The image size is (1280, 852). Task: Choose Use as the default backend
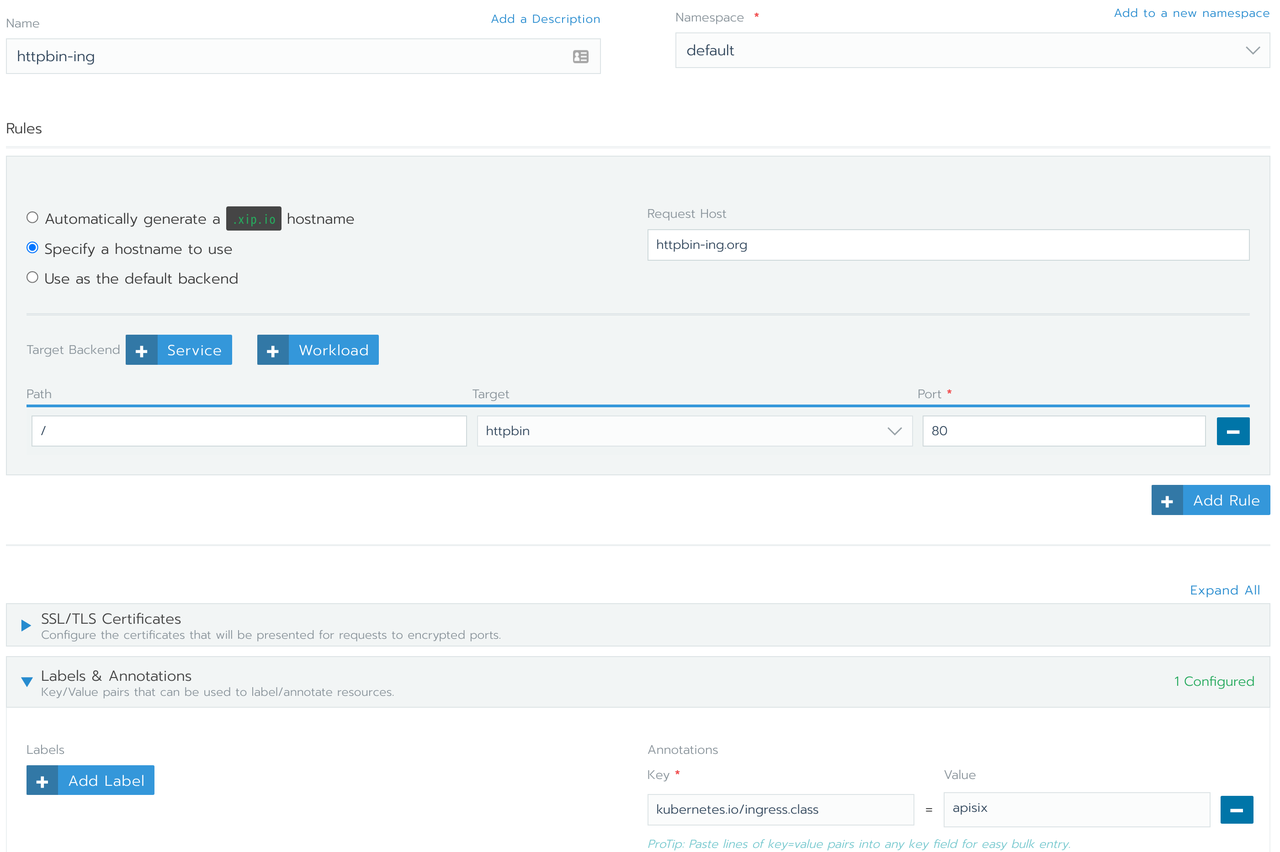(x=33, y=278)
